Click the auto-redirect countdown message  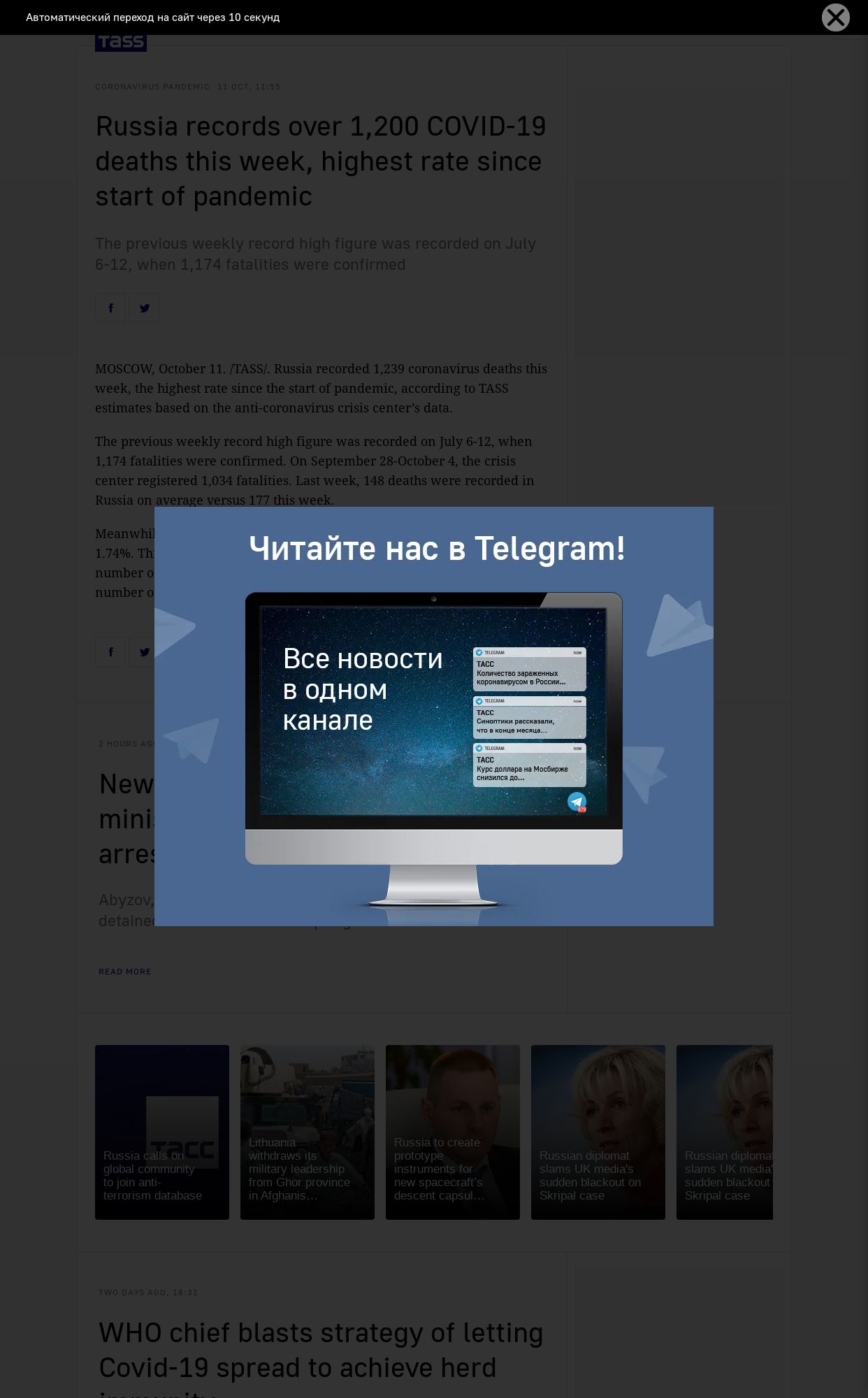[x=153, y=17]
